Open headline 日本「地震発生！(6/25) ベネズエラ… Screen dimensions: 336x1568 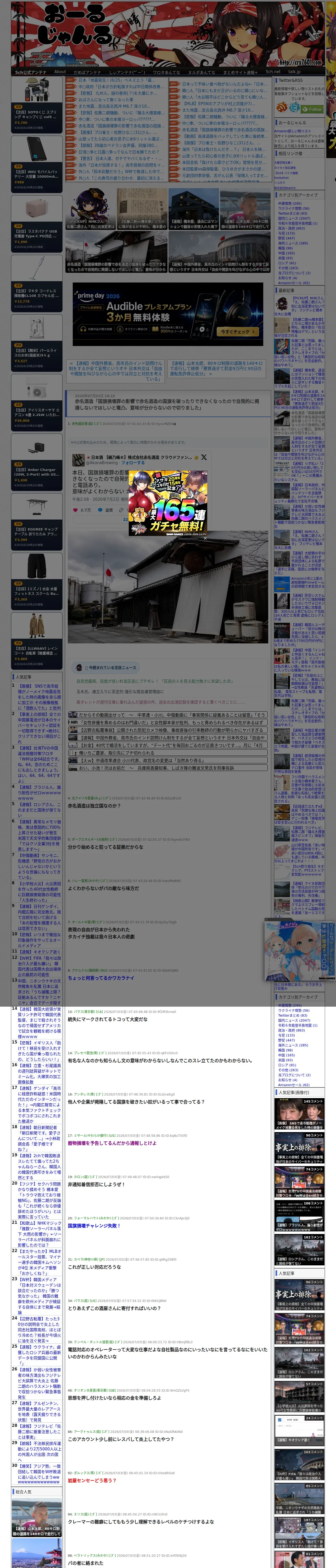click(116, 80)
